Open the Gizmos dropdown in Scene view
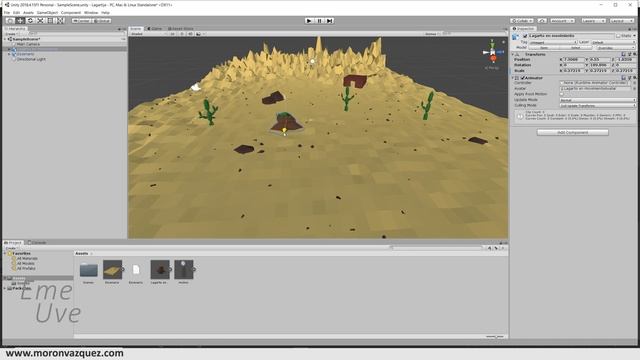The width and height of the screenshot is (640, 360). [x=433, y=34]
